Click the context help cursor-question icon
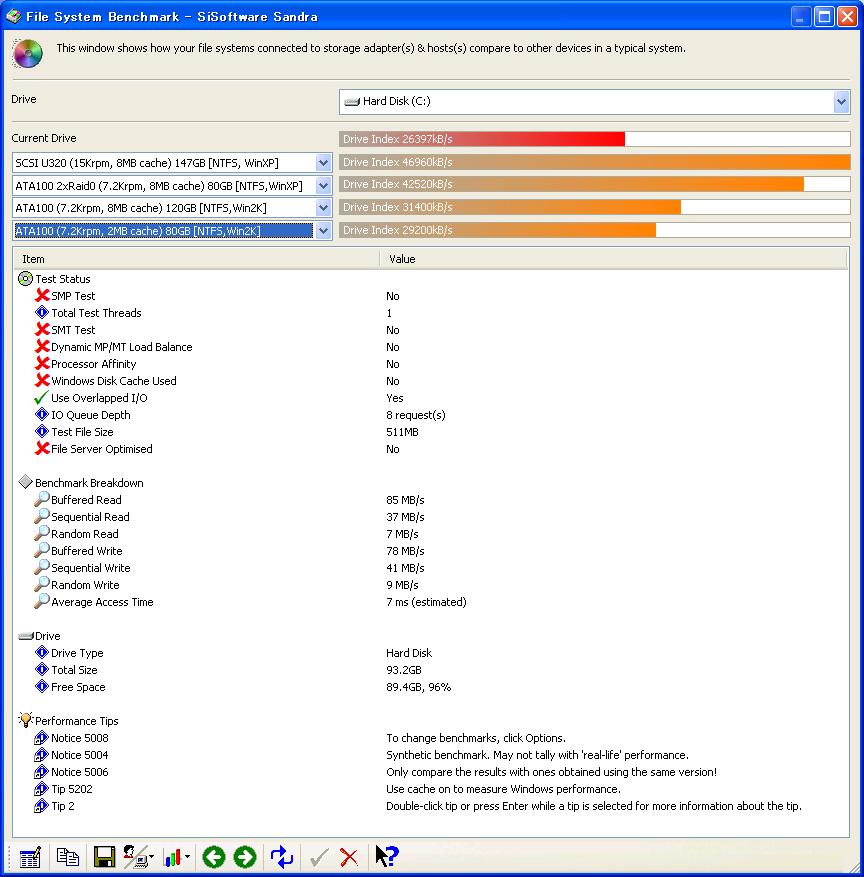 pos(386,856)
